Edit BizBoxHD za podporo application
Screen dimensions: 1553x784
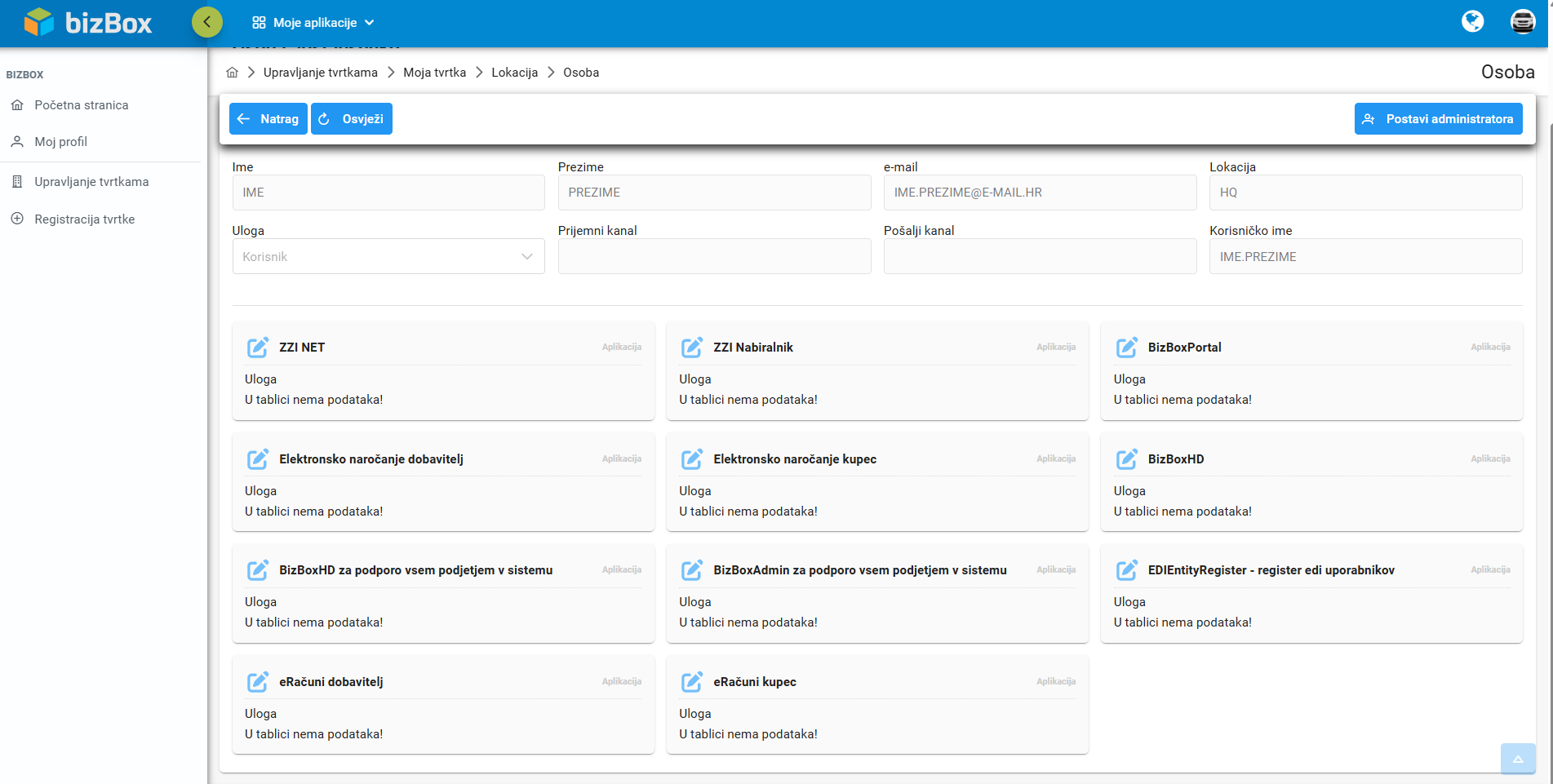[x=258, y=570]
